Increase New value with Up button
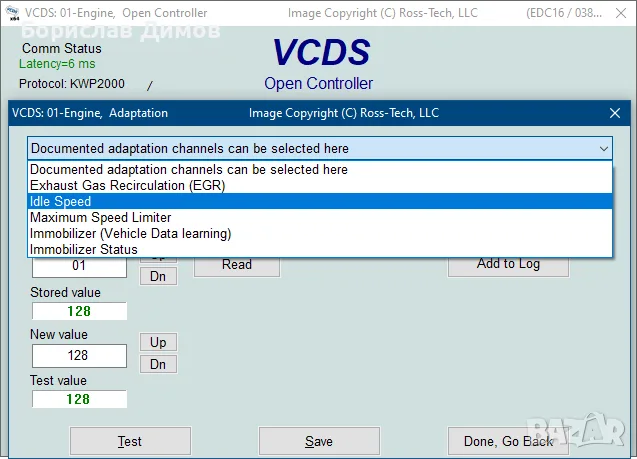Screen dimensions: 637x459 coord(158,342)
